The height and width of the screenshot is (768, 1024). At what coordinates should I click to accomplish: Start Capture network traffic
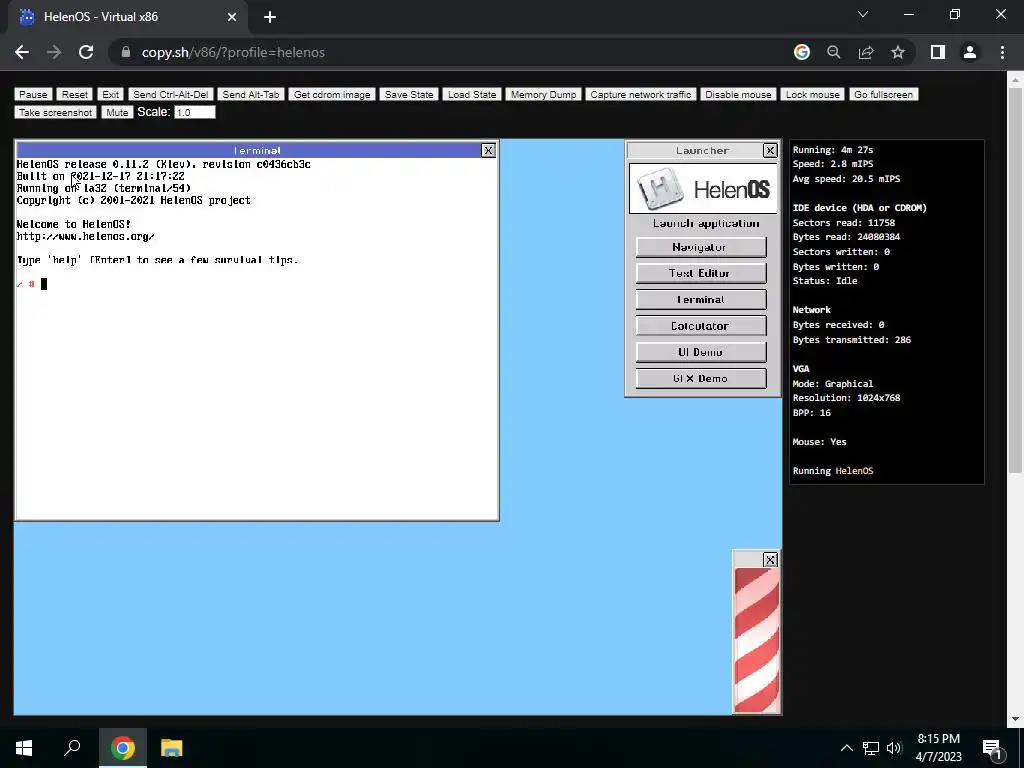[x=641, y=95]
